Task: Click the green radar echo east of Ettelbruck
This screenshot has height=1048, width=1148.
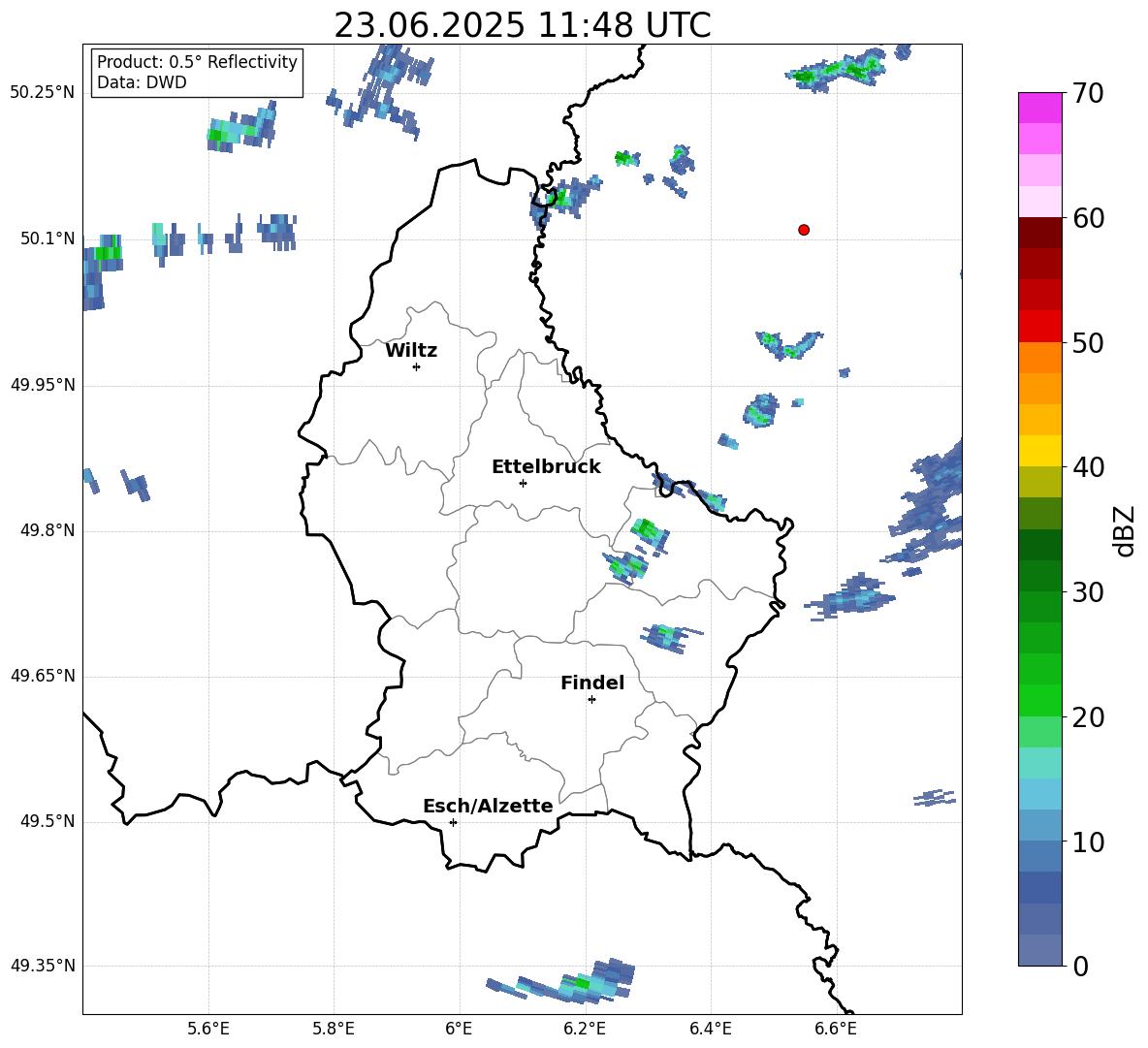Action: coord(650,534)
